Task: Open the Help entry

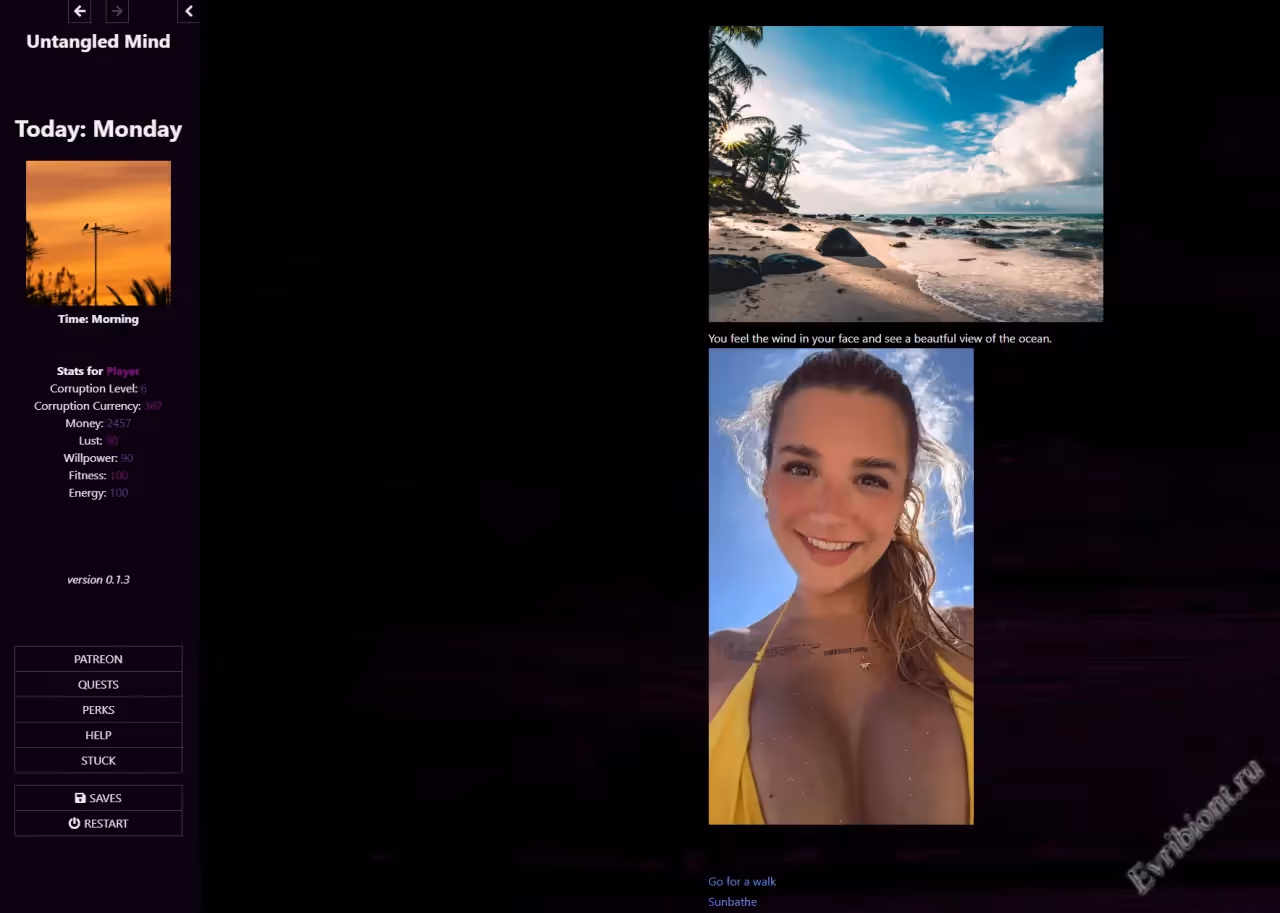Action: [x=98, y=735]
